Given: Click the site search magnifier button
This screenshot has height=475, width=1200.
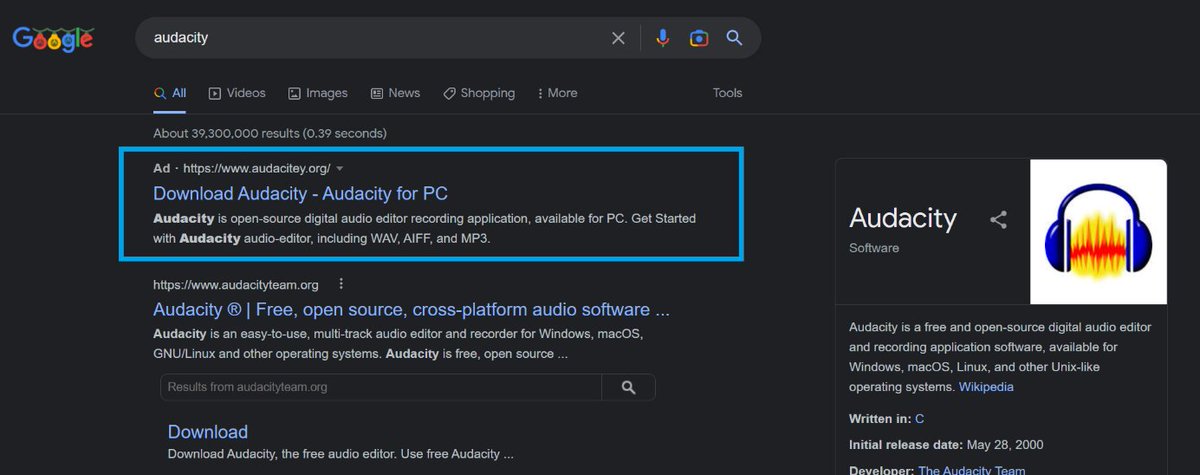Looking at the screenshot, I should pyautogui.click(x=628, y=387).
